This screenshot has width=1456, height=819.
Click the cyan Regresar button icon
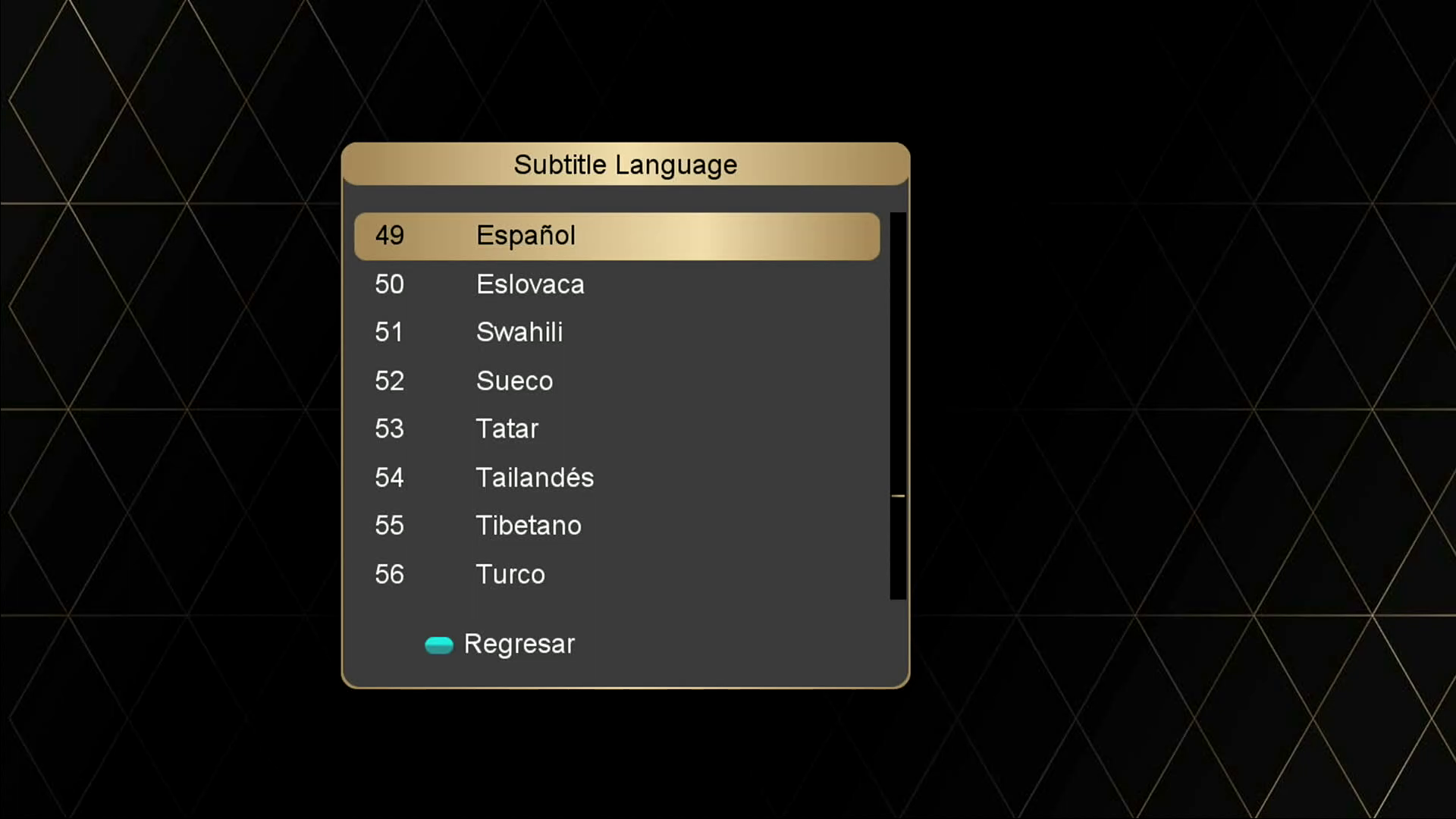[439, 645]
